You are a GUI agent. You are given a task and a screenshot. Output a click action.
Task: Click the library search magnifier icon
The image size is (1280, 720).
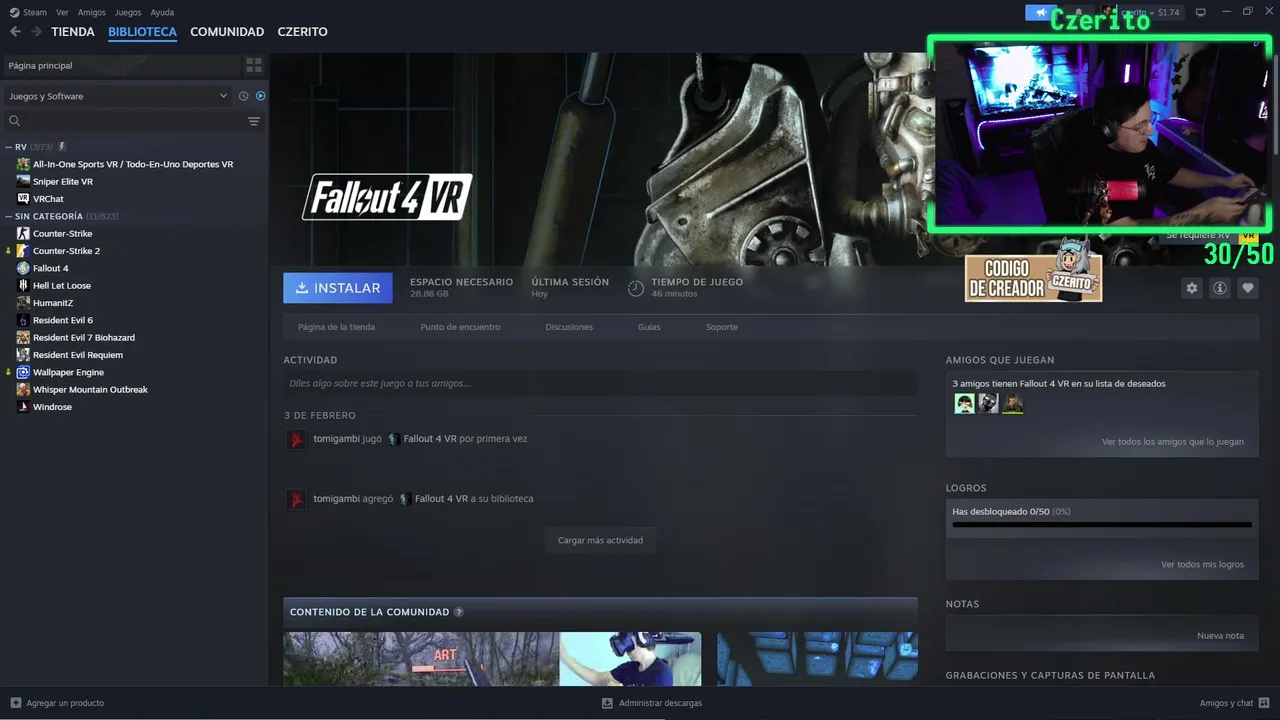pos(14,121)
